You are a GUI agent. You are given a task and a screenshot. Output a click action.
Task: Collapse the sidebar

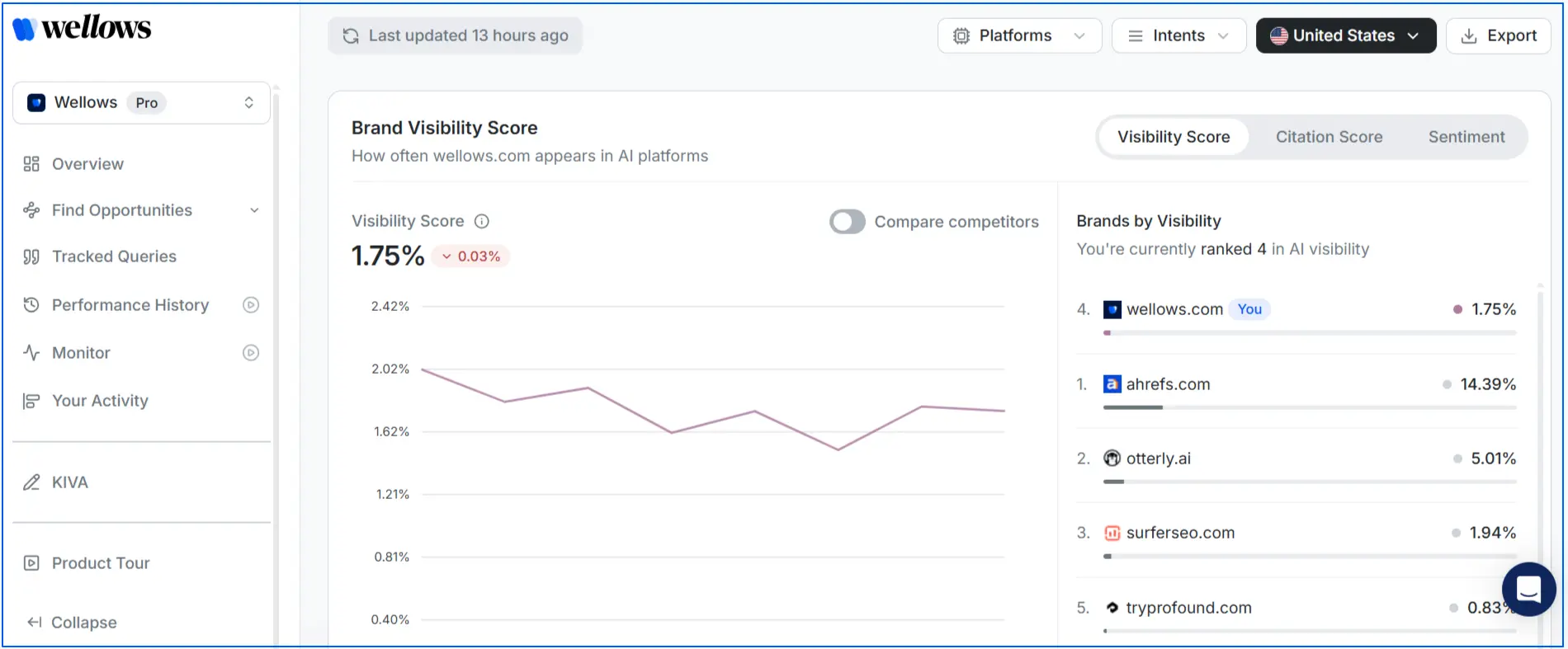(x=72, y=623)
